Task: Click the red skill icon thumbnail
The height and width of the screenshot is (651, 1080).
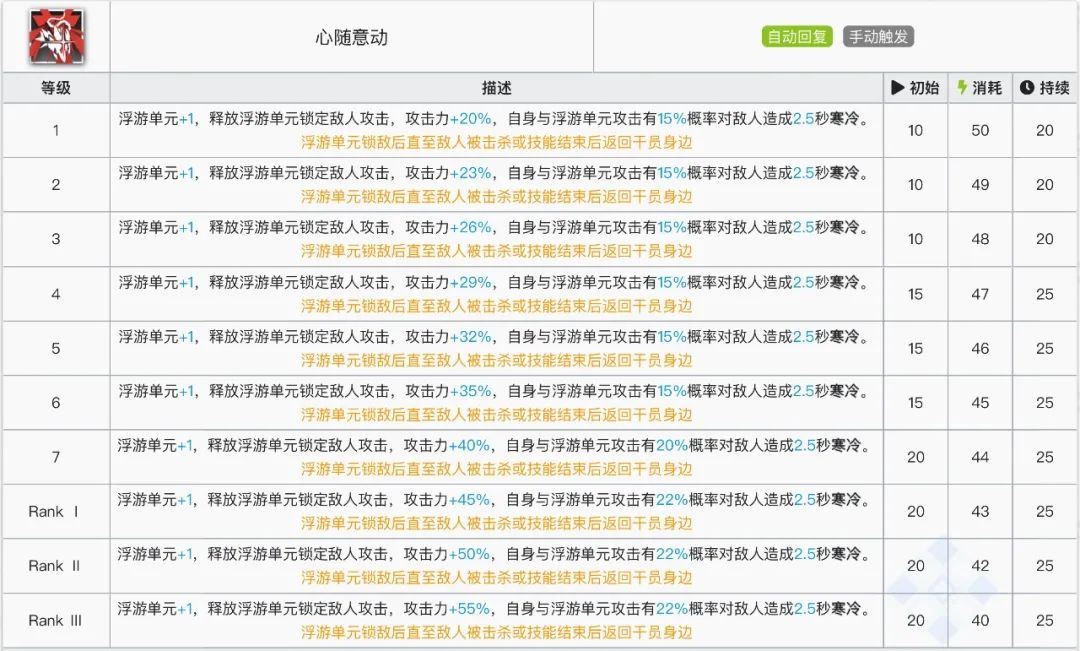Action: point(56,37)
